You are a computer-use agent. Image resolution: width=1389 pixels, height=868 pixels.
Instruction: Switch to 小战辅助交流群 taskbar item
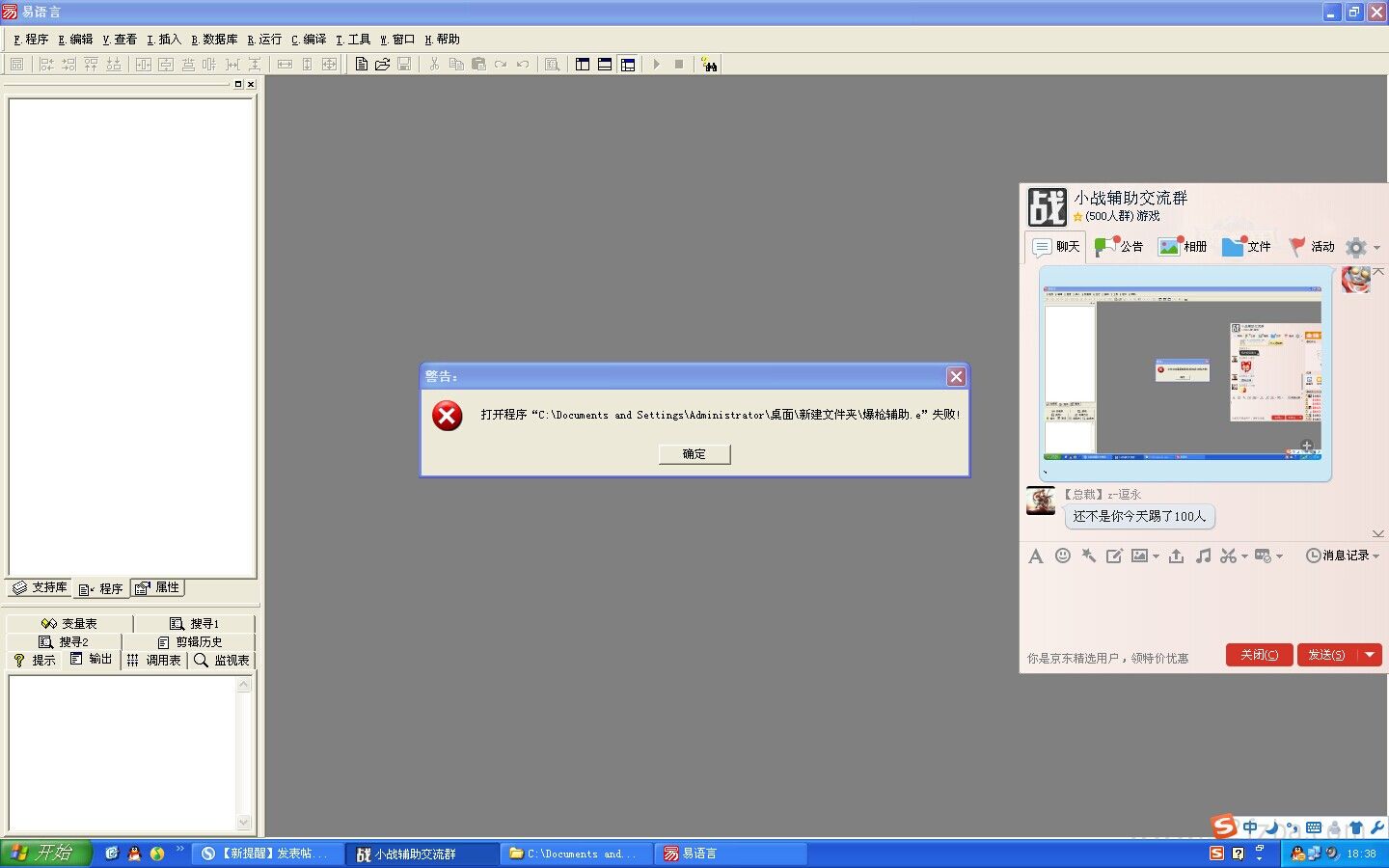pos(422,854)
